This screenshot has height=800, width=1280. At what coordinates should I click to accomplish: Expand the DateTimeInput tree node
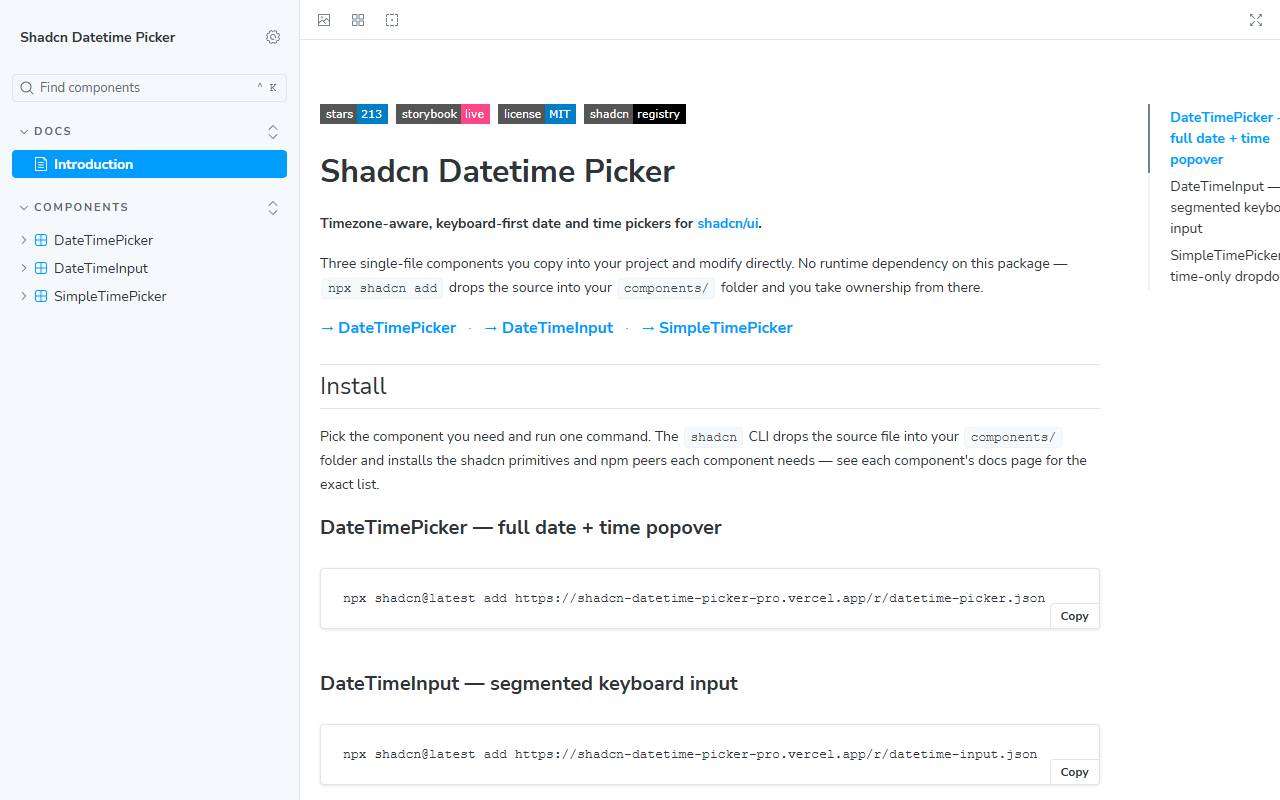click(x=24, y=268)
